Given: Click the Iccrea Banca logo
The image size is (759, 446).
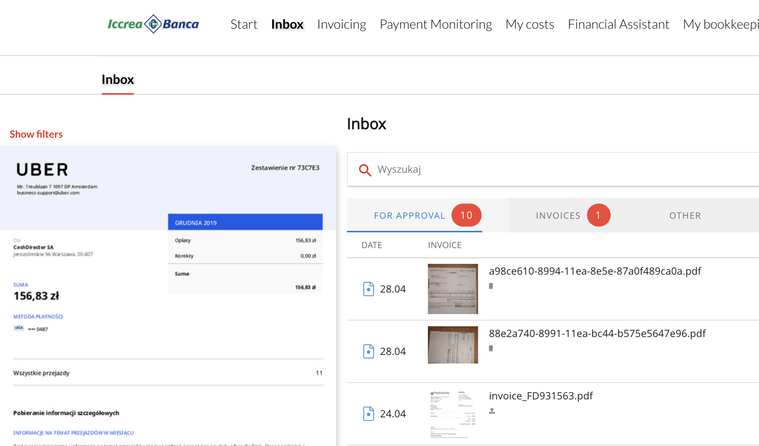Looking at the screenshot, I should tap(153, 24).
